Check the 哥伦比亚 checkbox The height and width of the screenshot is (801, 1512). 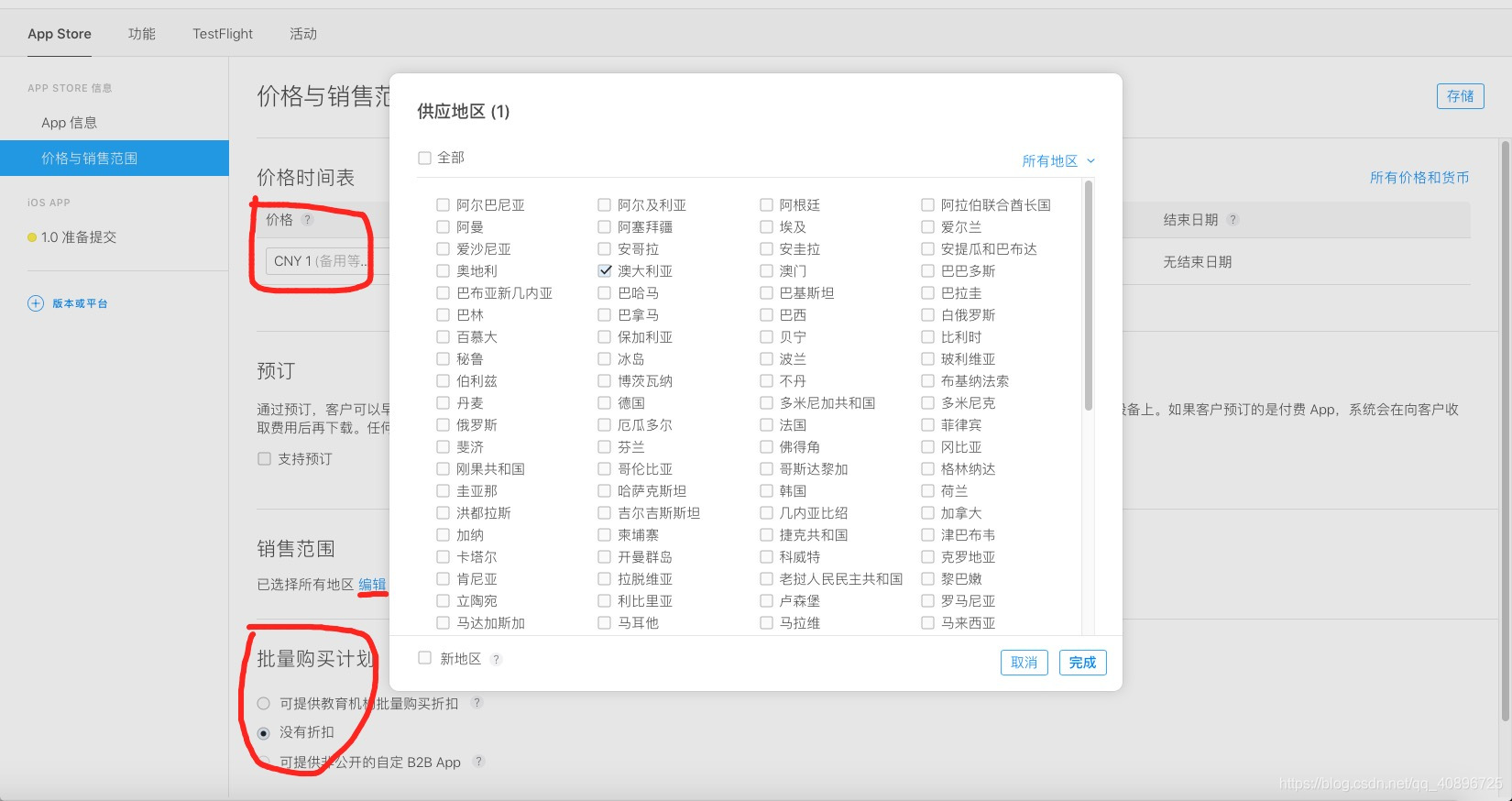pyautogui.click(x=605, y=468)
